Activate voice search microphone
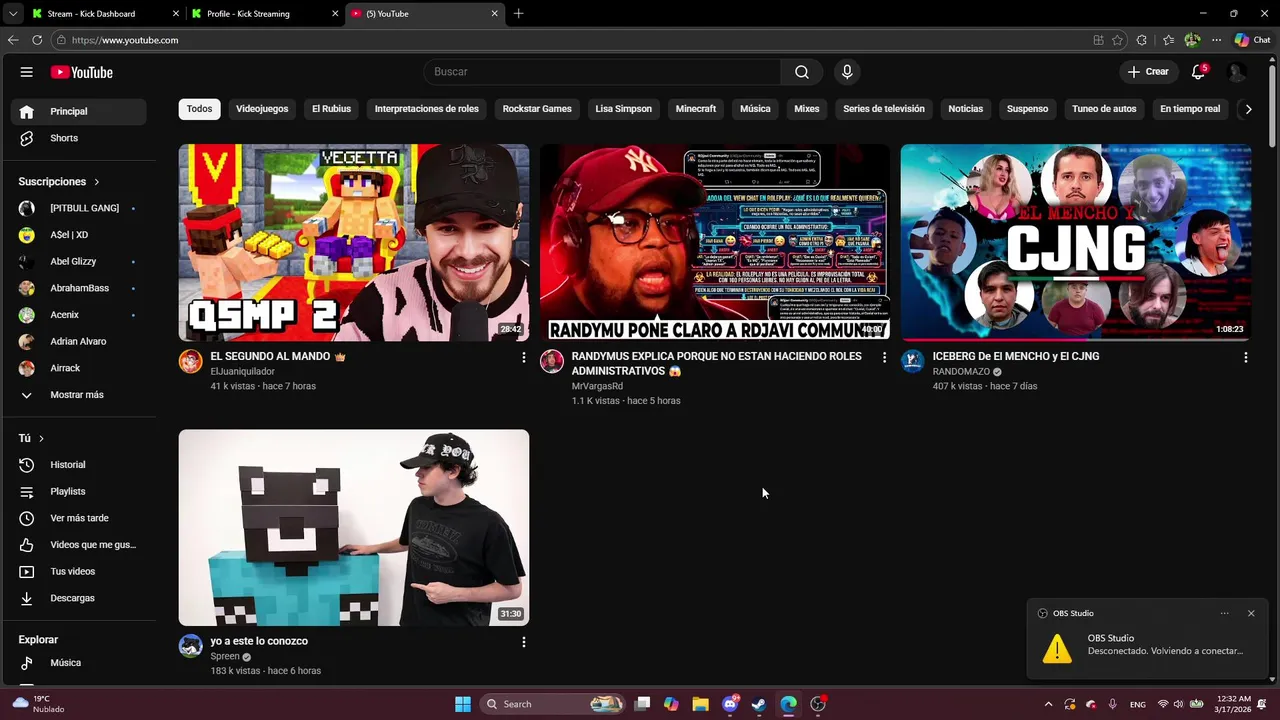This screenshot has height=720, width=1280. click(847, 72)
